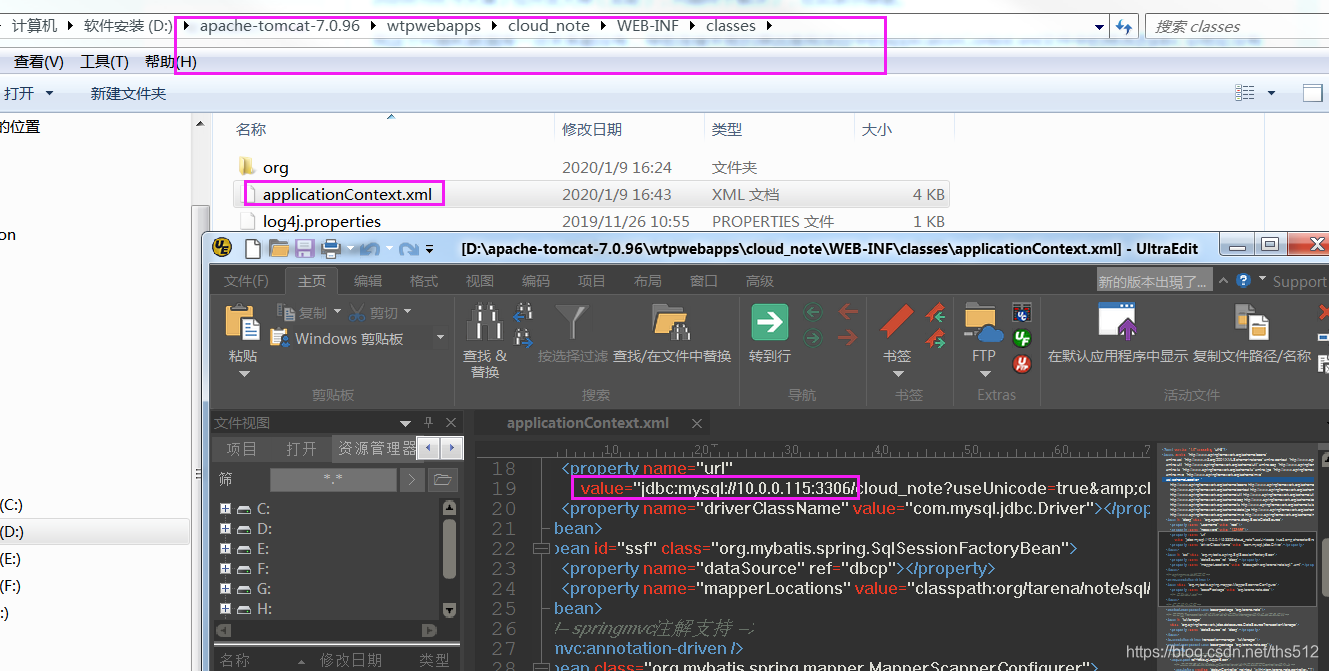The width and height of the screenshot is (1329, 671).
Task: Expand the E: drive tree node
Action: coord(225,549)
